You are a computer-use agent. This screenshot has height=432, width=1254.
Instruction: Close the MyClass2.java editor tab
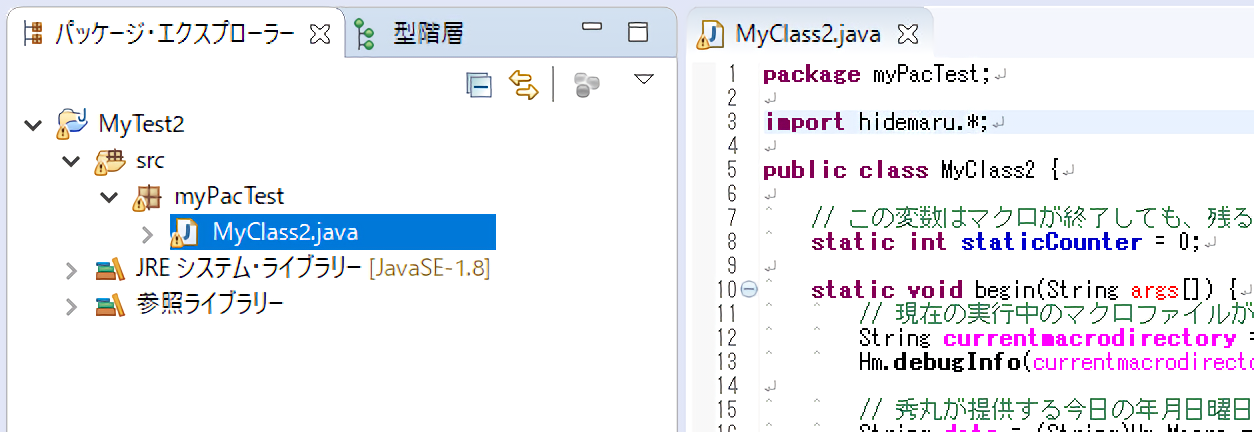click(907, 34)
